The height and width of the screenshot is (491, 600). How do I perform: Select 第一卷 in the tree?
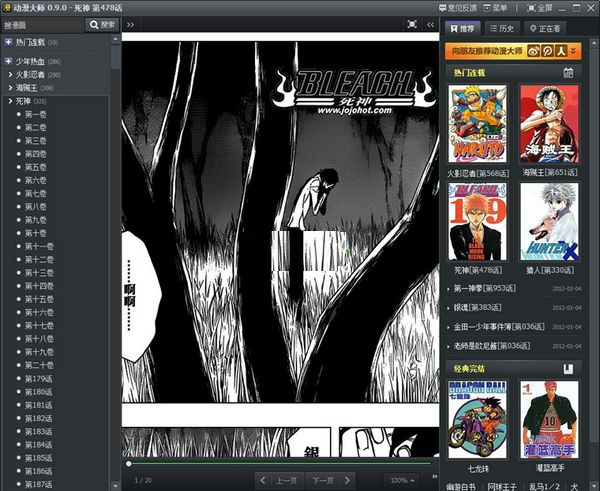tap(36, 114)
